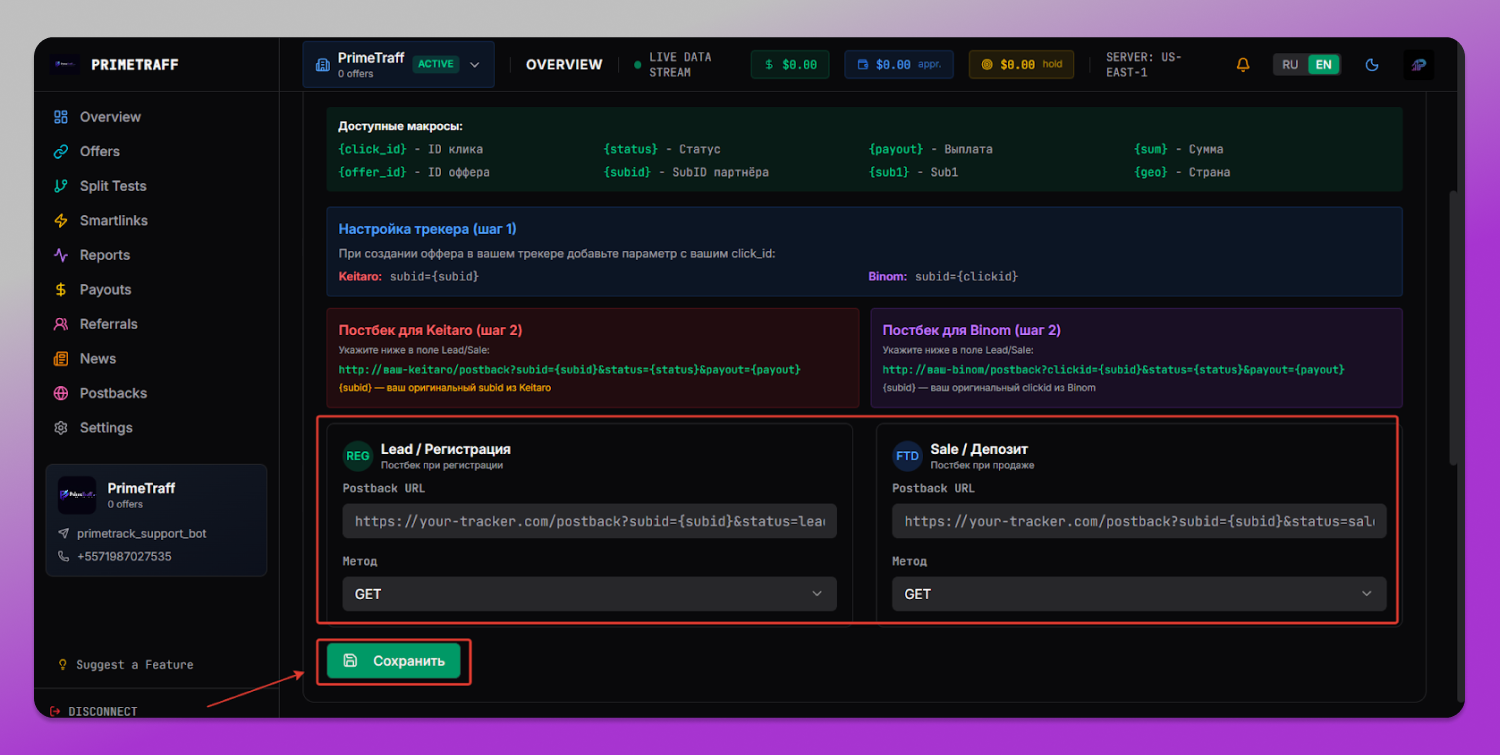This screenshot has height=755, width=1500.
Task: Click the {sub1} macro
Action: pyautogui.click(x=890, y=172)
